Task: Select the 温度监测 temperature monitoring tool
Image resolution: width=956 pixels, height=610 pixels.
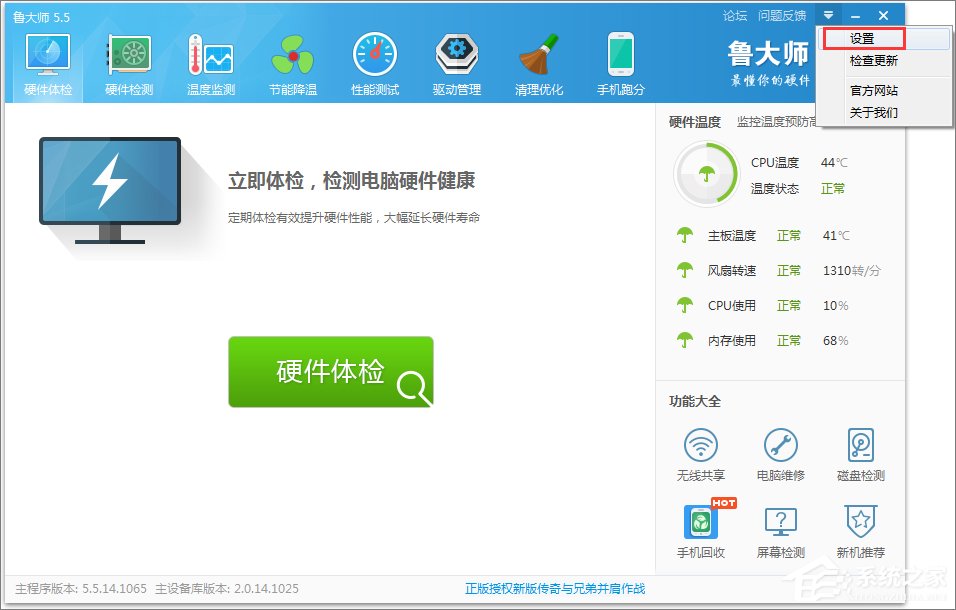Action: (x=210, y=60)
